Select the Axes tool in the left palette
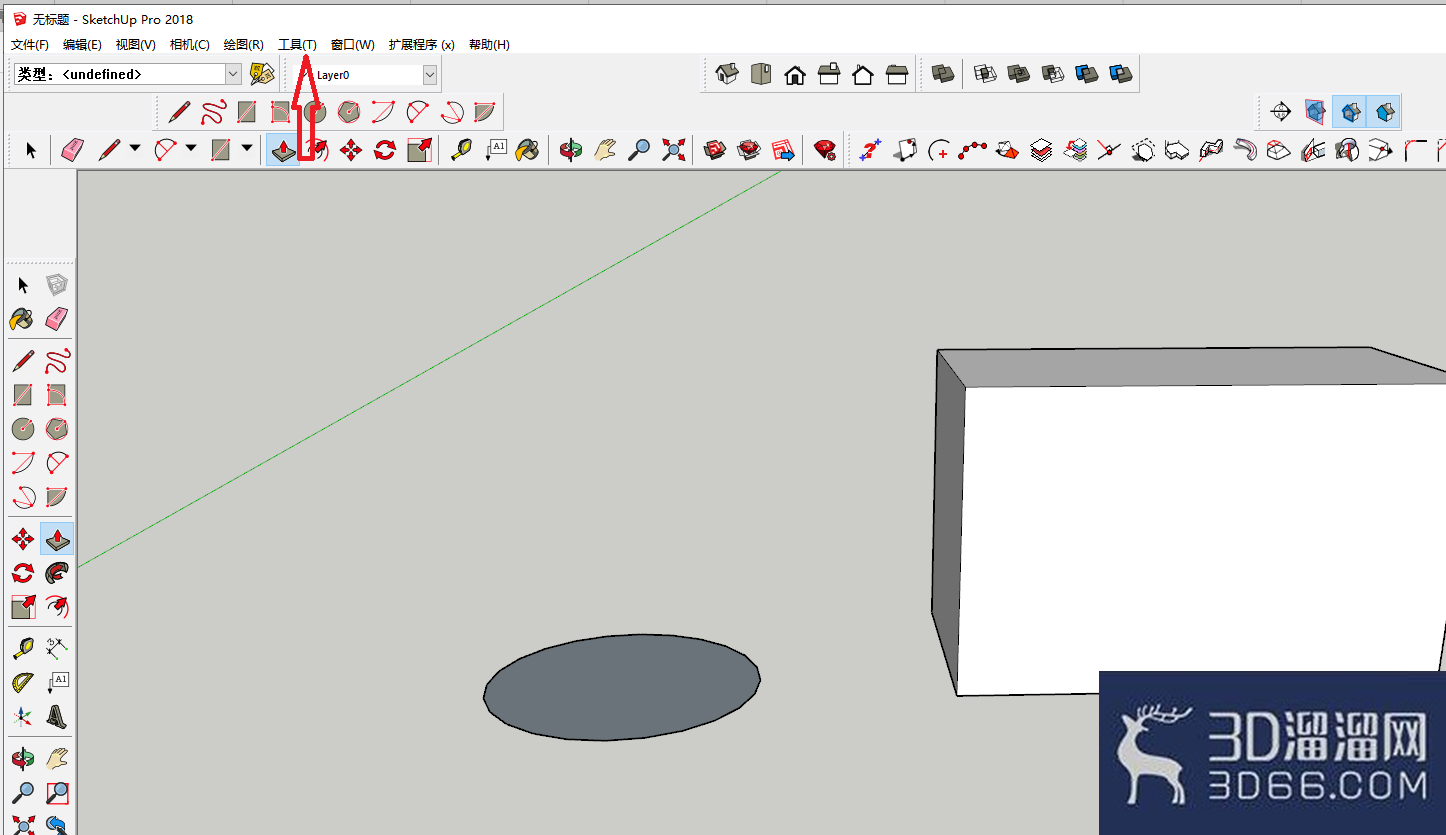1446x835 pixels. 23,716
